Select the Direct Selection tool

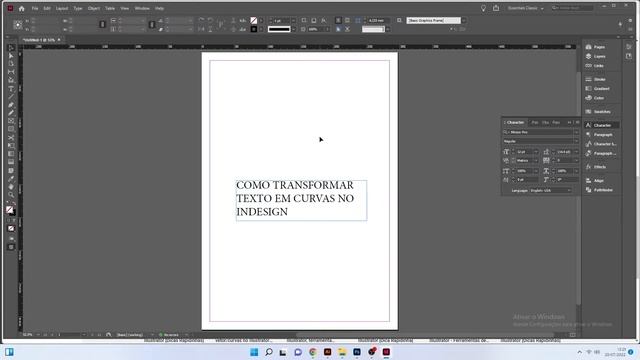(11, 56)
